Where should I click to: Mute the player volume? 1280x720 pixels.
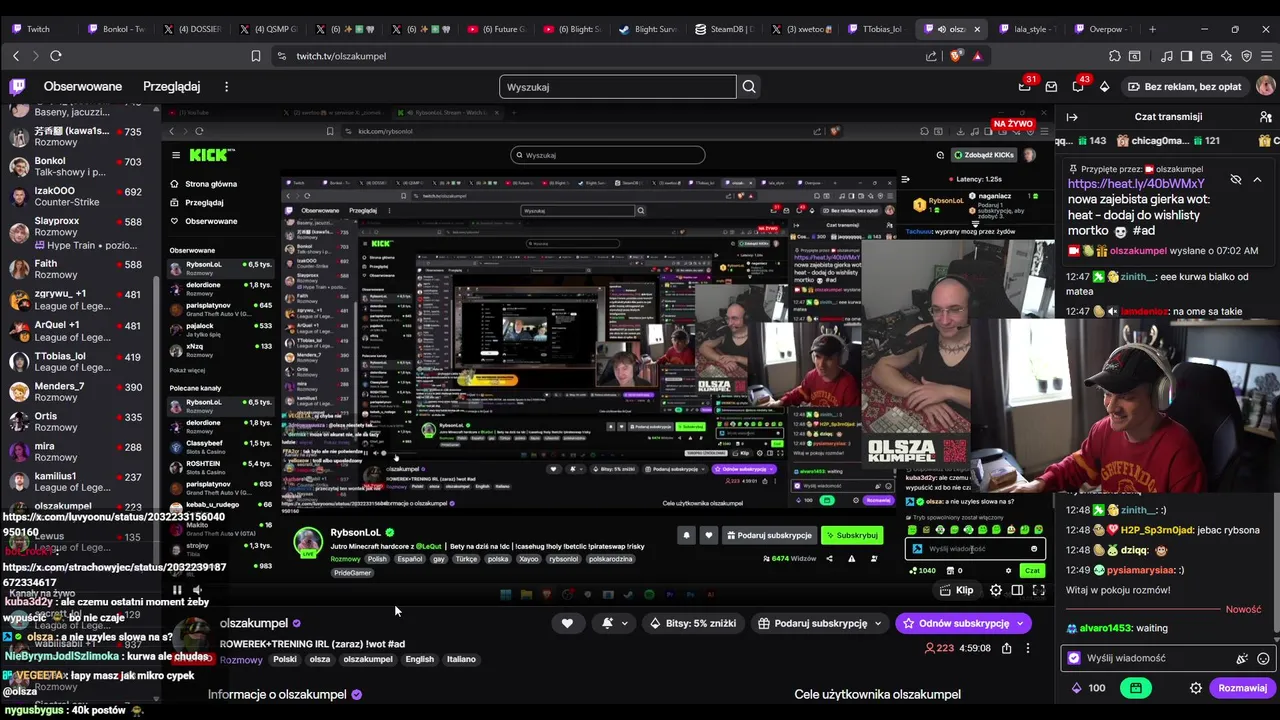(x=197, y=590)
